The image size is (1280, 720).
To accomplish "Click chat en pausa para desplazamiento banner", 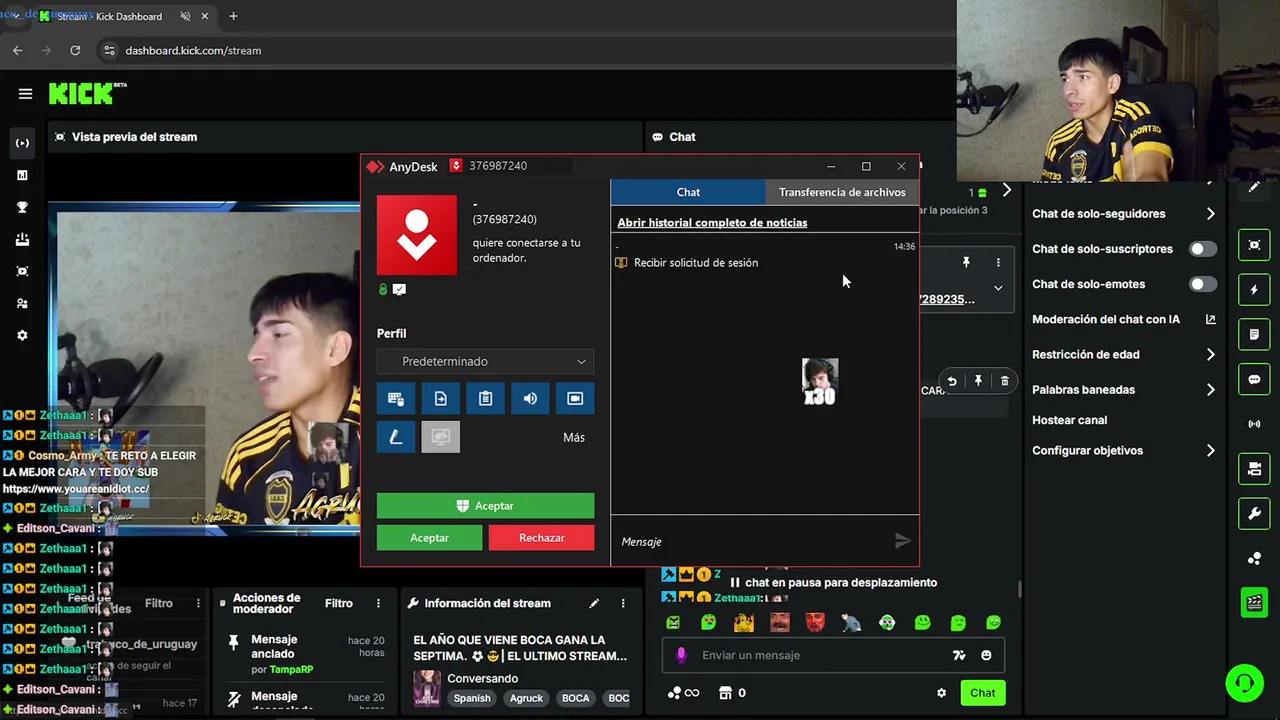I will coord(834,582).
